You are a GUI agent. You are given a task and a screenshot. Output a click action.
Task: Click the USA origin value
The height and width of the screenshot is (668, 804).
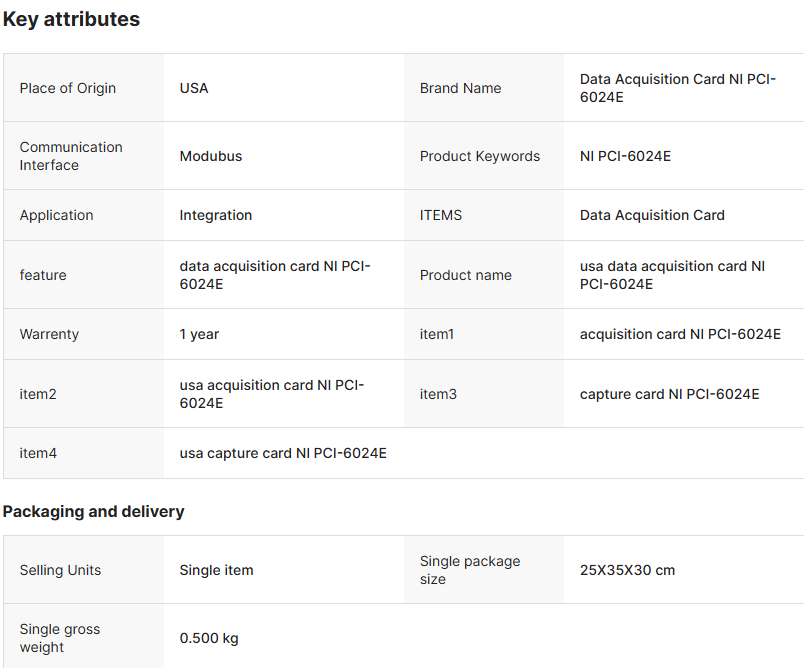pyautogui.click(x=194, y=88)
